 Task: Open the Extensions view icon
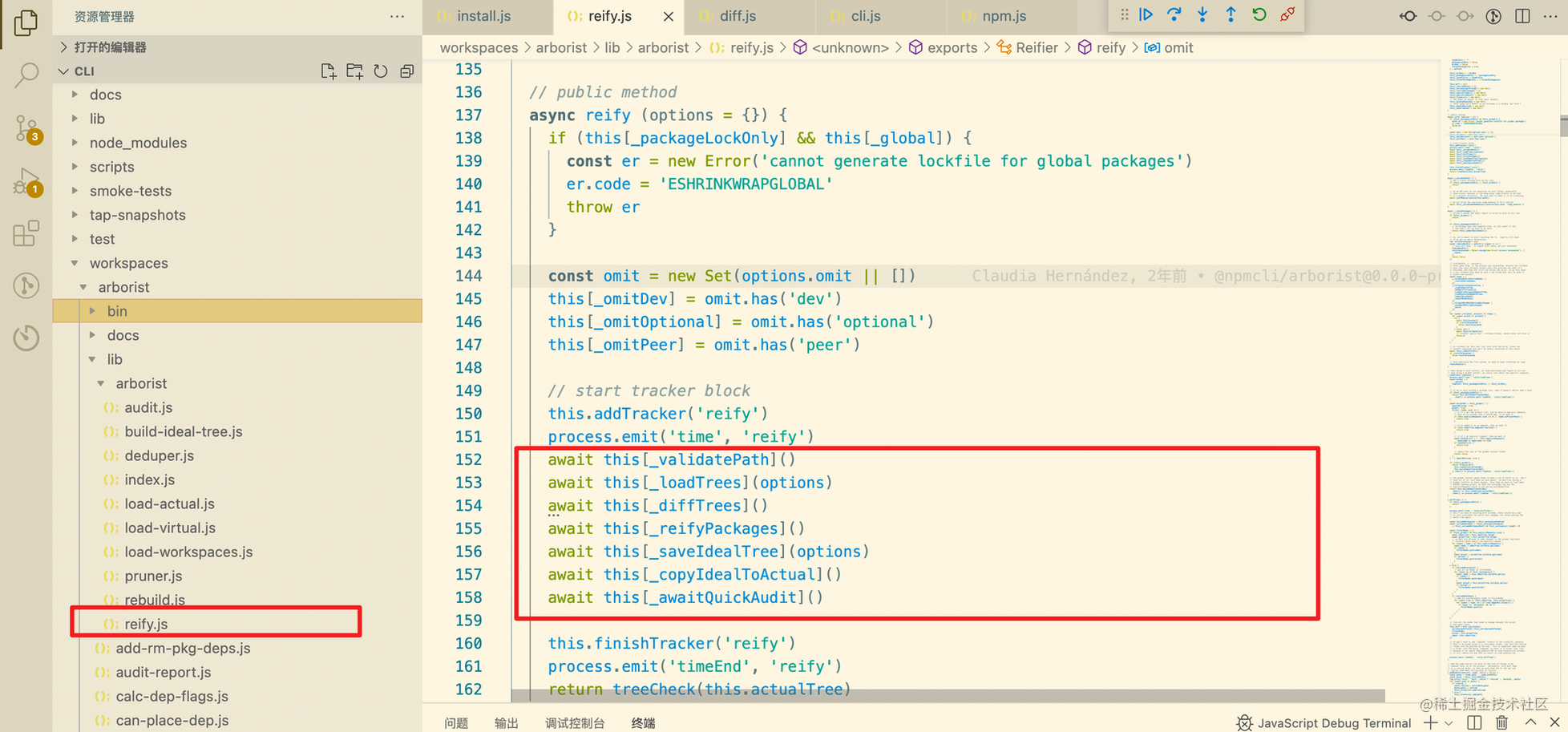pos(26,233)
